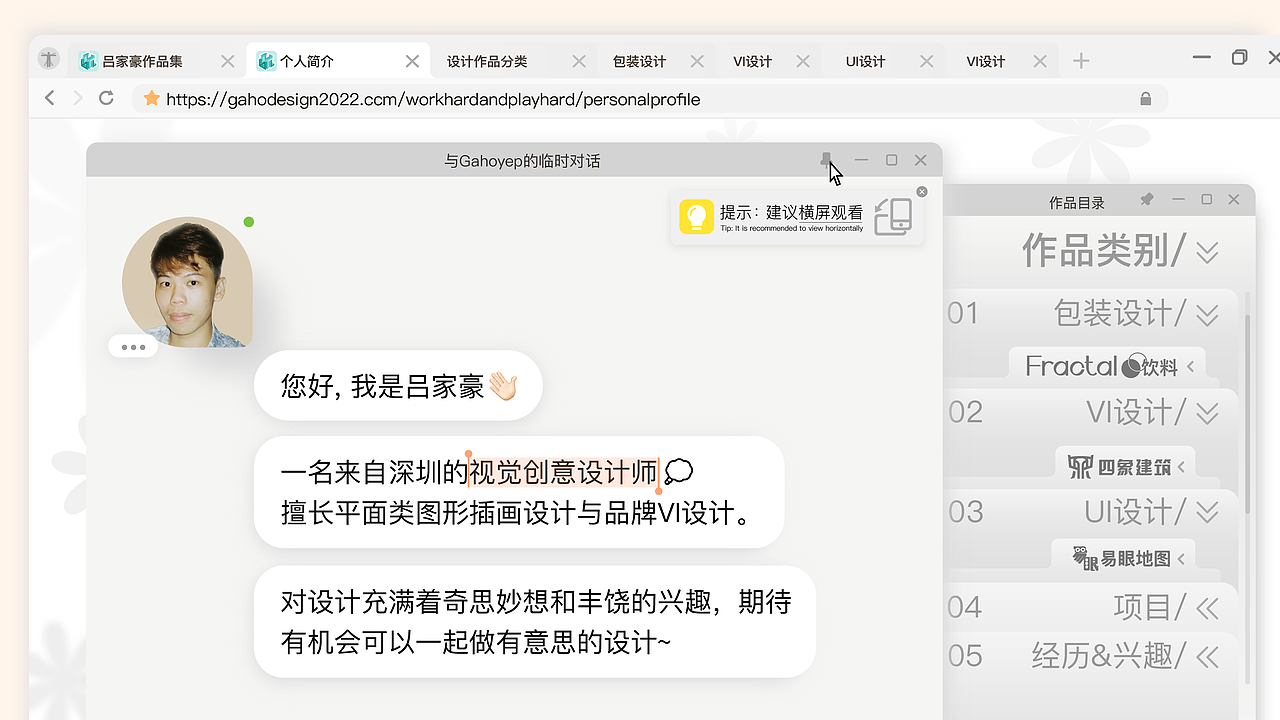This screenshot has height=720, width=1280.
Task: Click the speech bubble comment icon
Action: click(x=678, y=470)
